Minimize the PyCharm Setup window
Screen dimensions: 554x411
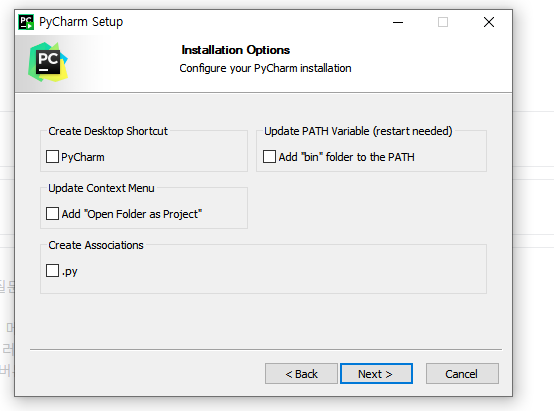click(398, 22)
